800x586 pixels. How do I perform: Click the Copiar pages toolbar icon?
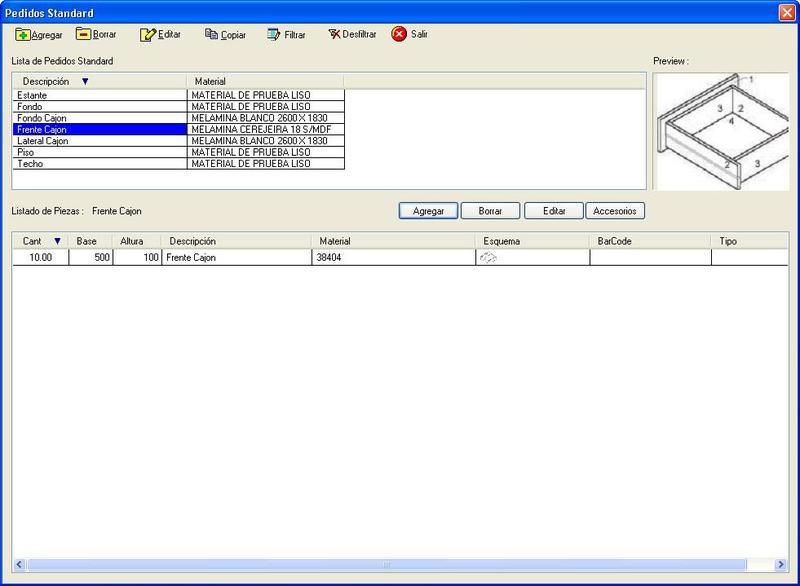point(211,34)
